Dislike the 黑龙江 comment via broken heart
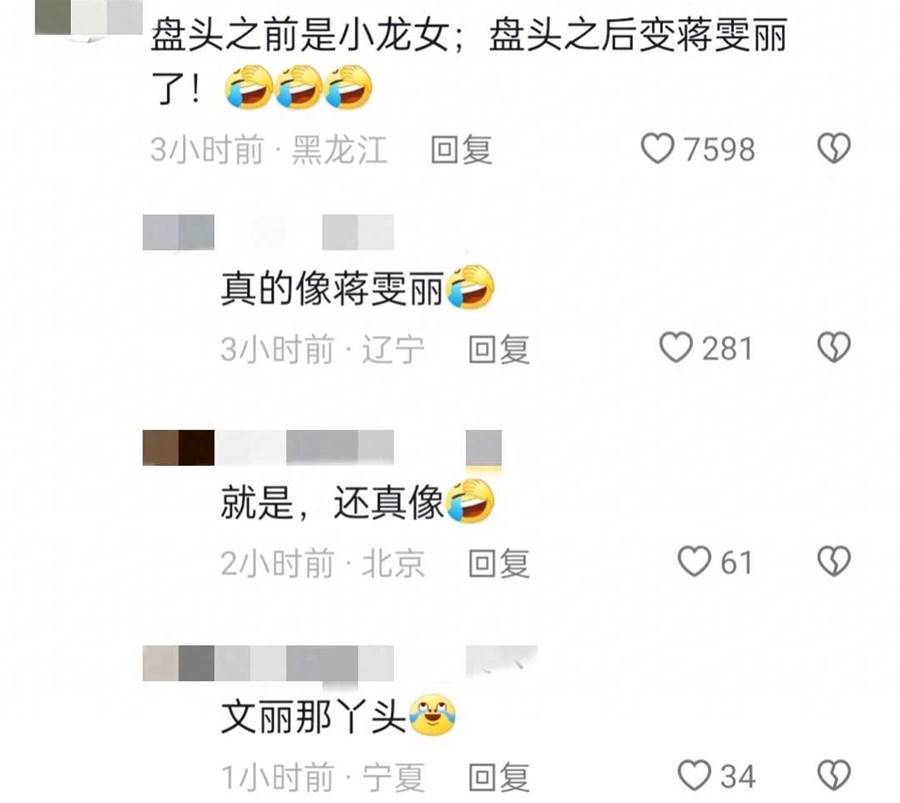This screenshot has width=900, height=803. tap(834, 149)
